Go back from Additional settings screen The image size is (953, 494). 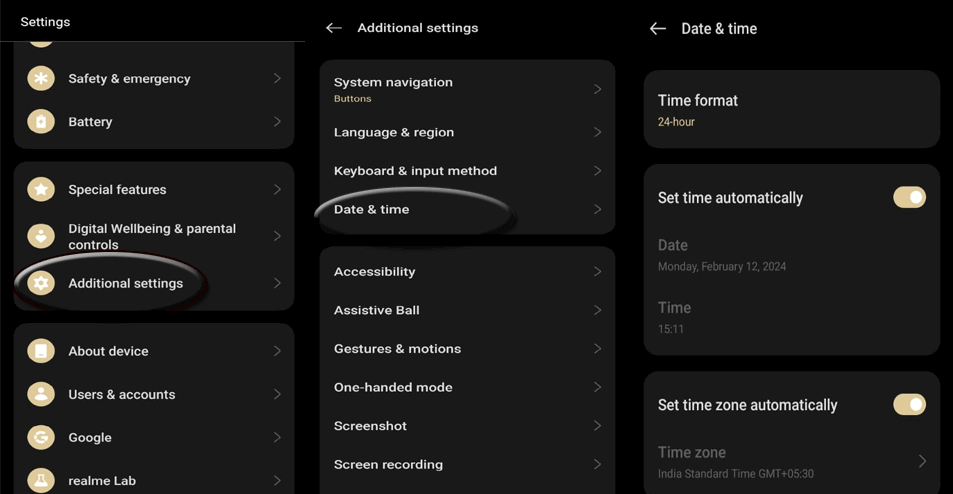(334, 28)
